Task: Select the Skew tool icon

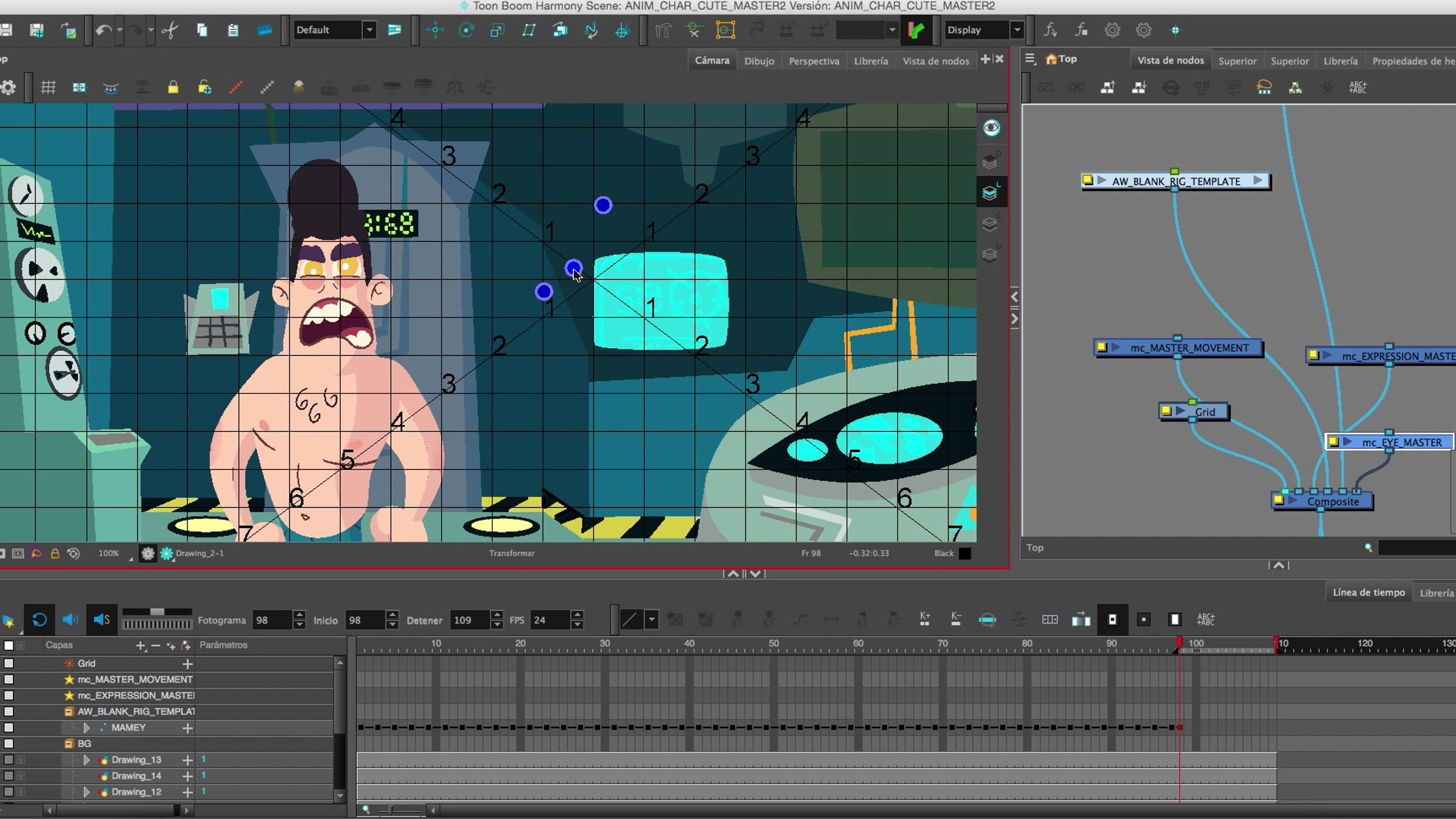Action: [529, 30]
